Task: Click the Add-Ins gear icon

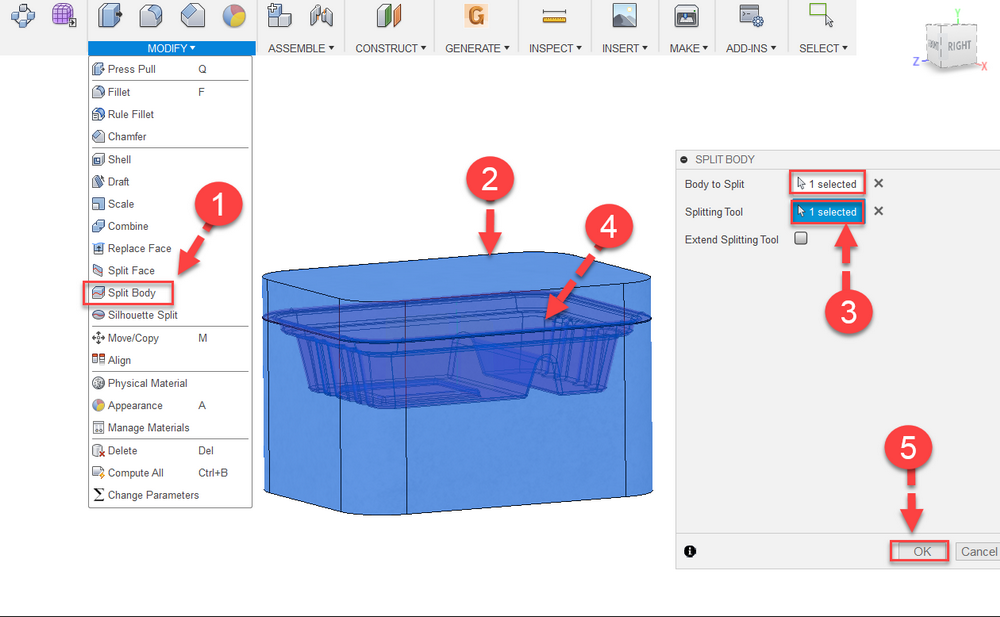Action: (x=750, y=16)
